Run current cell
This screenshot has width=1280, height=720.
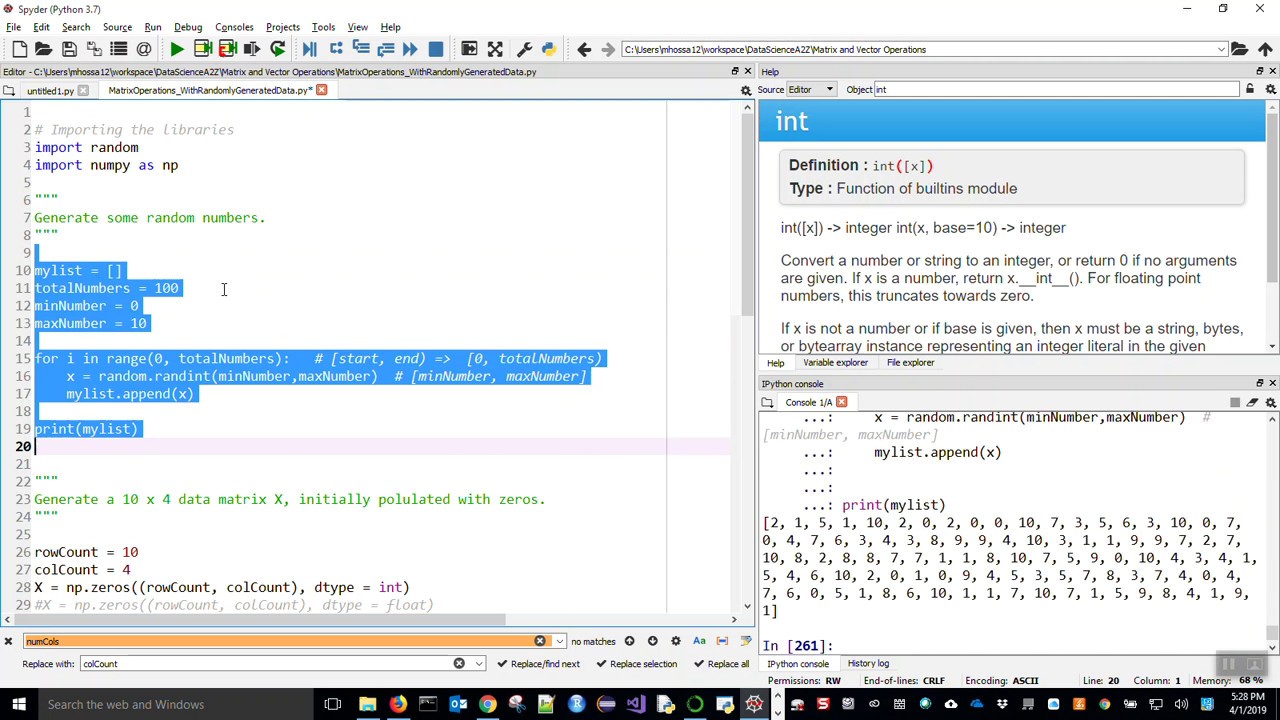tap(202, 49)
